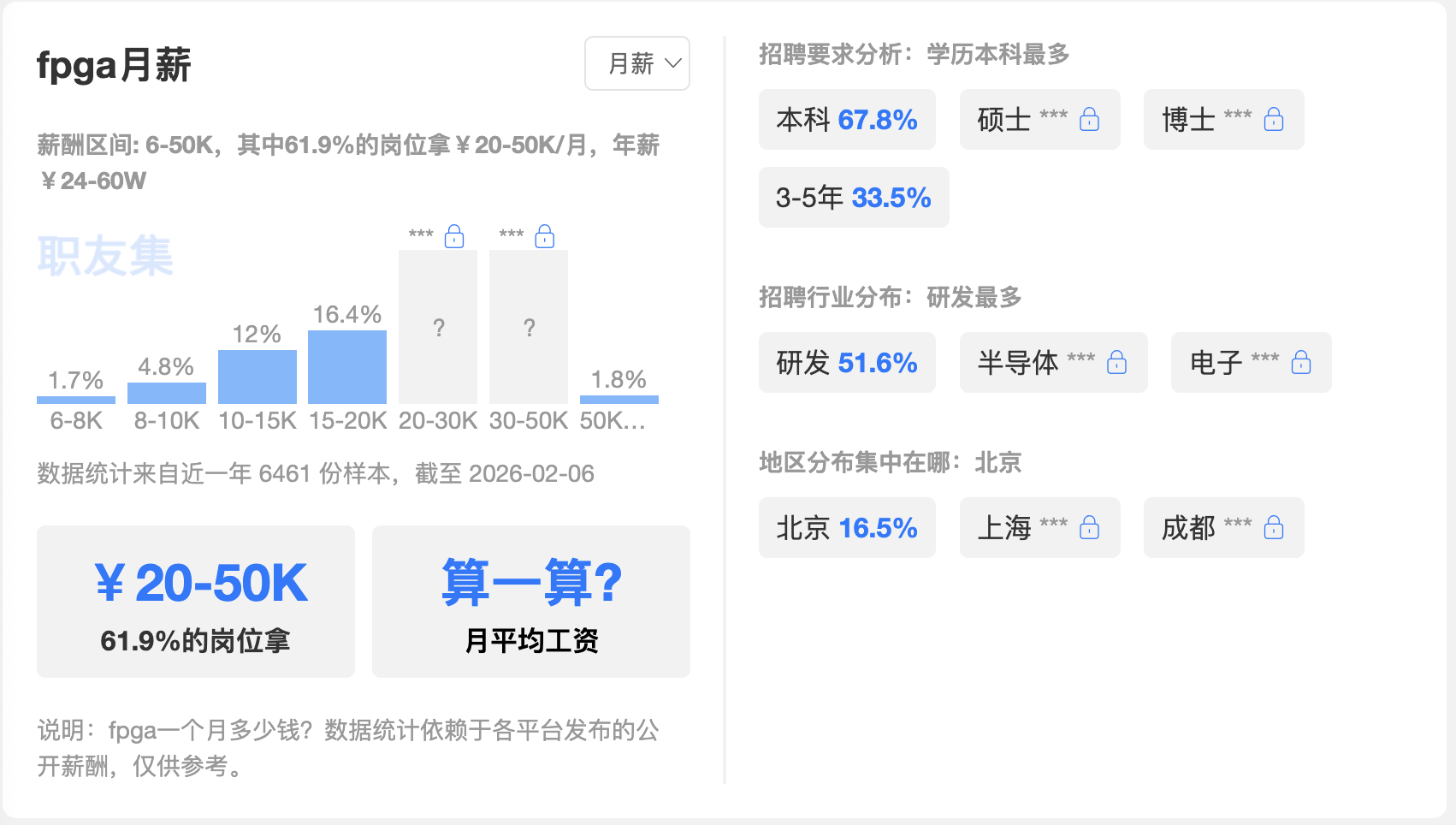Select the 本科 67.8% education tag

pyautogui.click(x=847, y=120)
